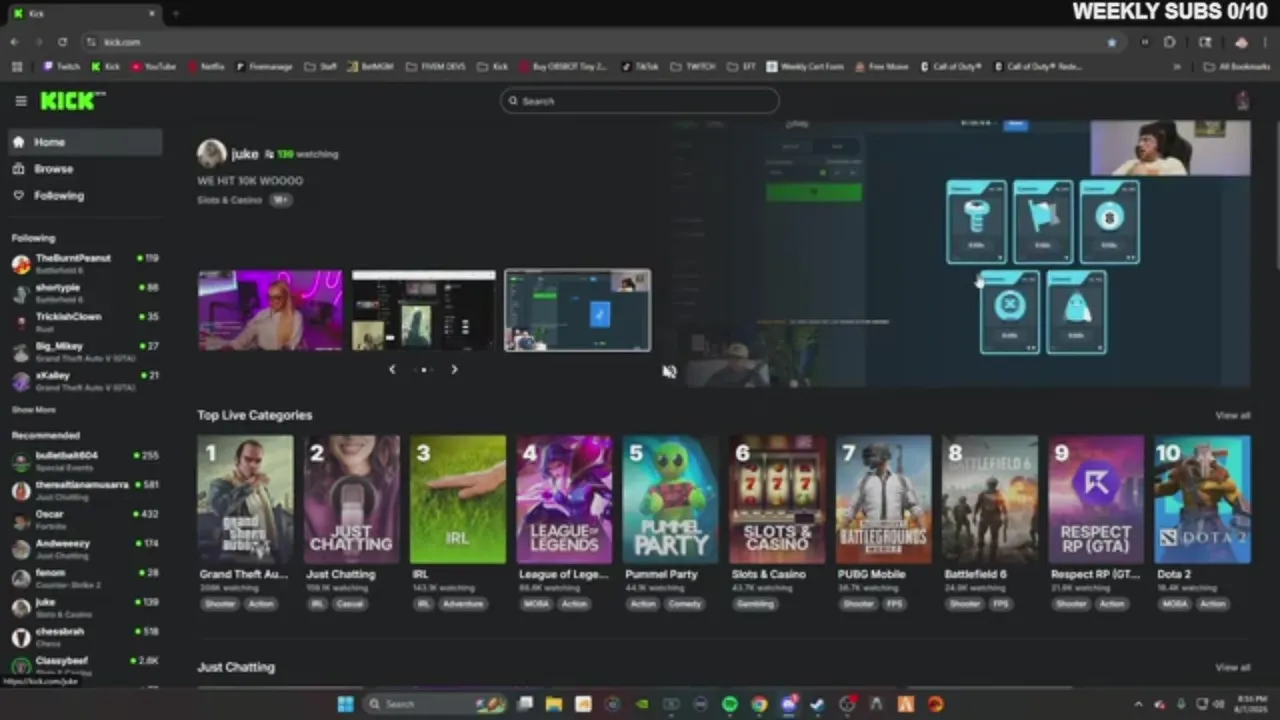The width and height of the screenshot is (1280, 720).
Task: Open the Just Chatting category card
Action: coord(352,500)
